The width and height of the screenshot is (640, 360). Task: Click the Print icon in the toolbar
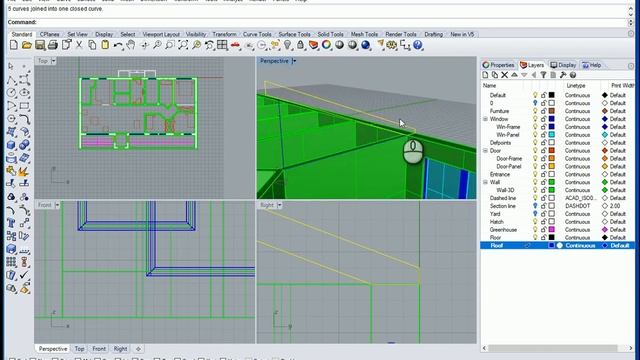(53, 45)
